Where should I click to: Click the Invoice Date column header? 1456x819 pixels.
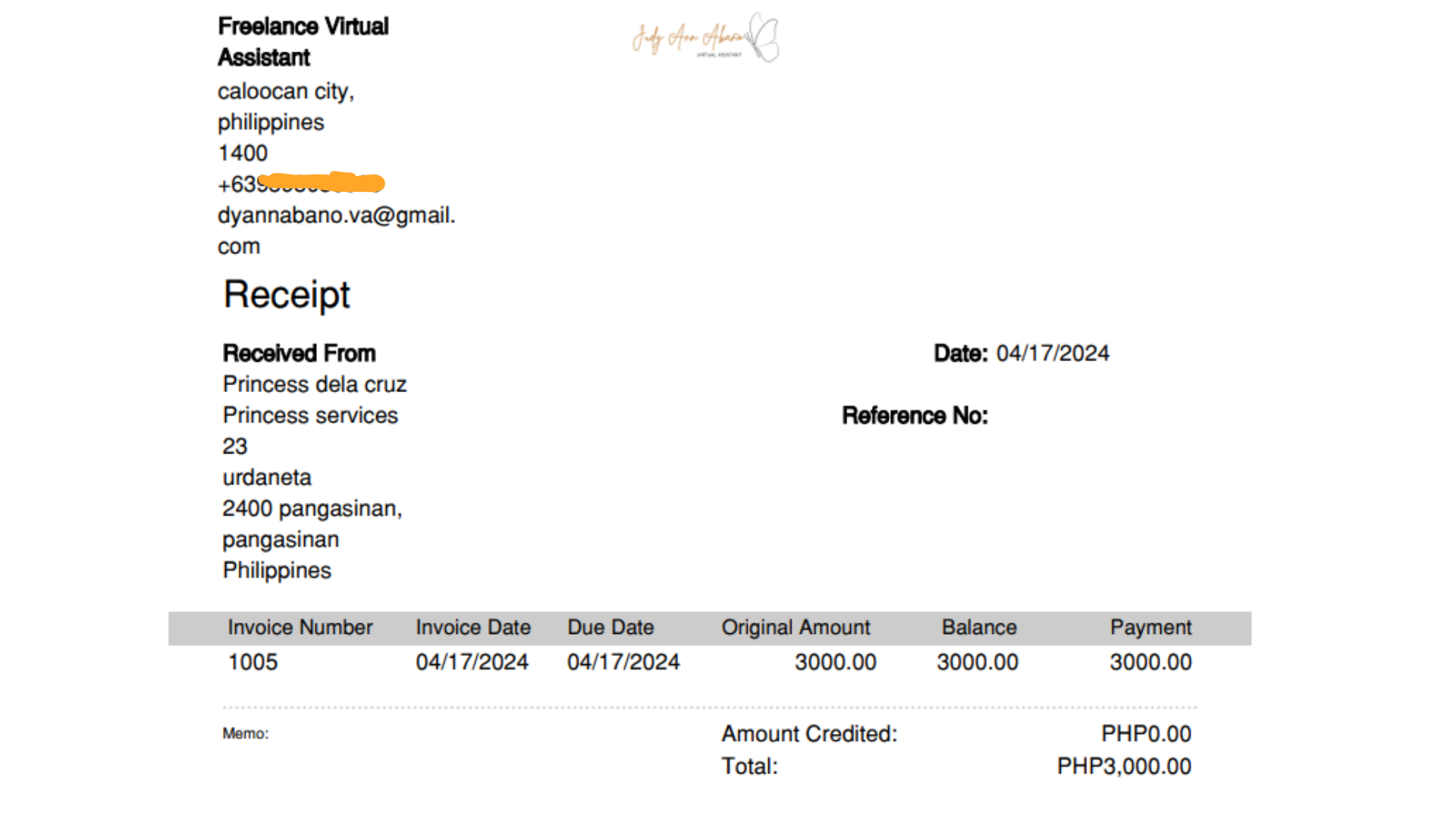click(472, 628)
